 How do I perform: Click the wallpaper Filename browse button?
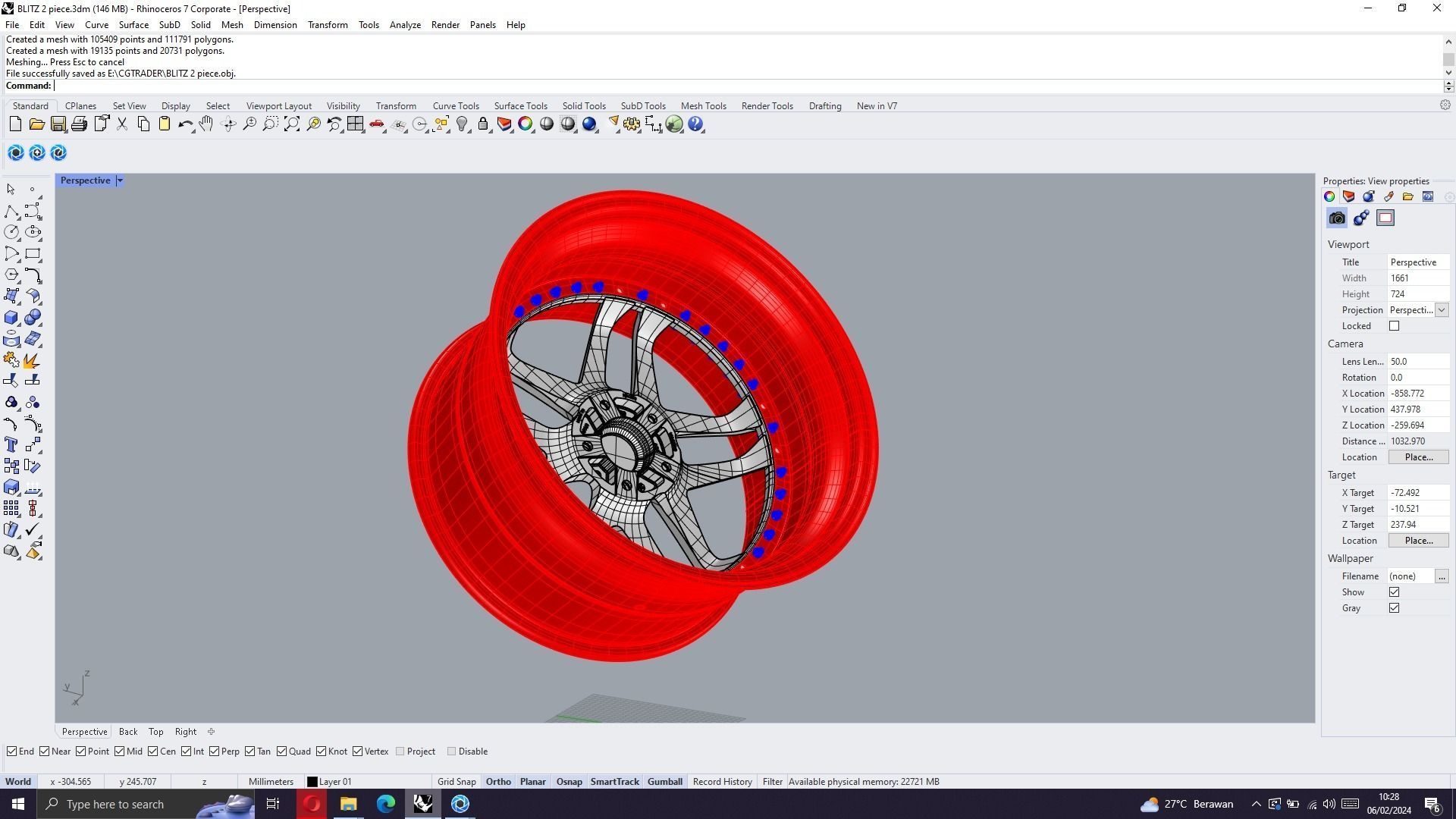[x=1442, y=576]
